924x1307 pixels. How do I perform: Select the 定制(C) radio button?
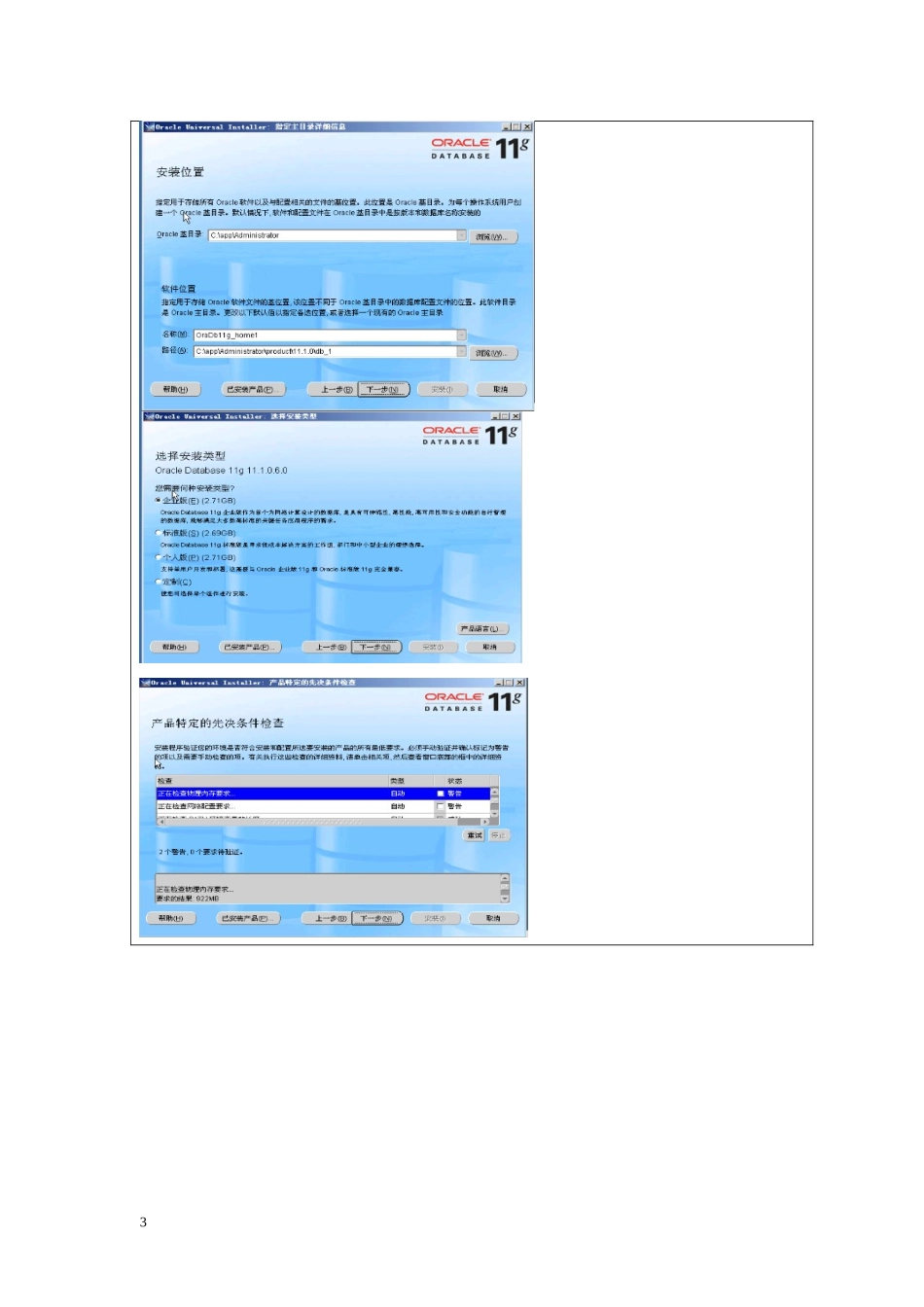159,582
